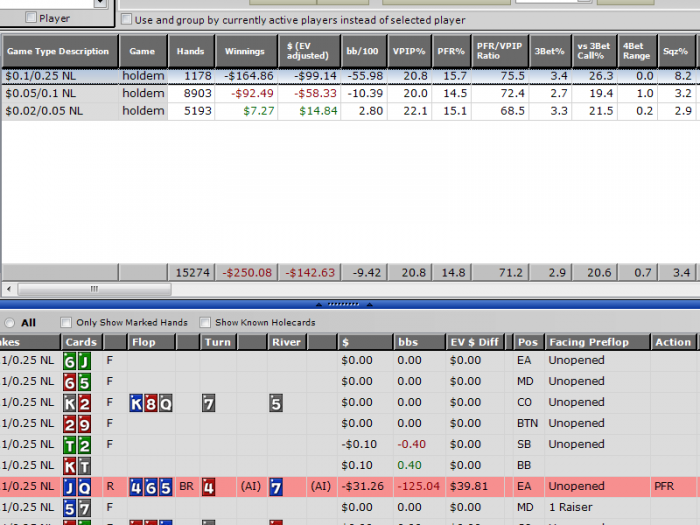Click the blue 7 river card
This screenshot has height=525, width=700.
coord(276,487)
